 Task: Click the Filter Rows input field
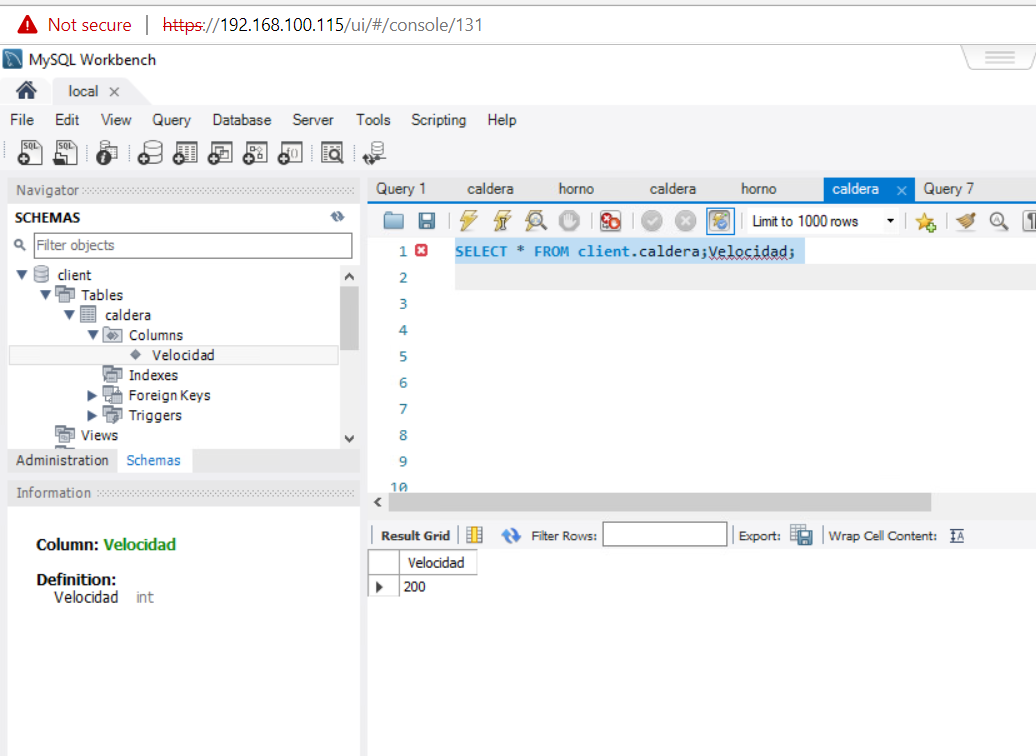tap(665, 535)
